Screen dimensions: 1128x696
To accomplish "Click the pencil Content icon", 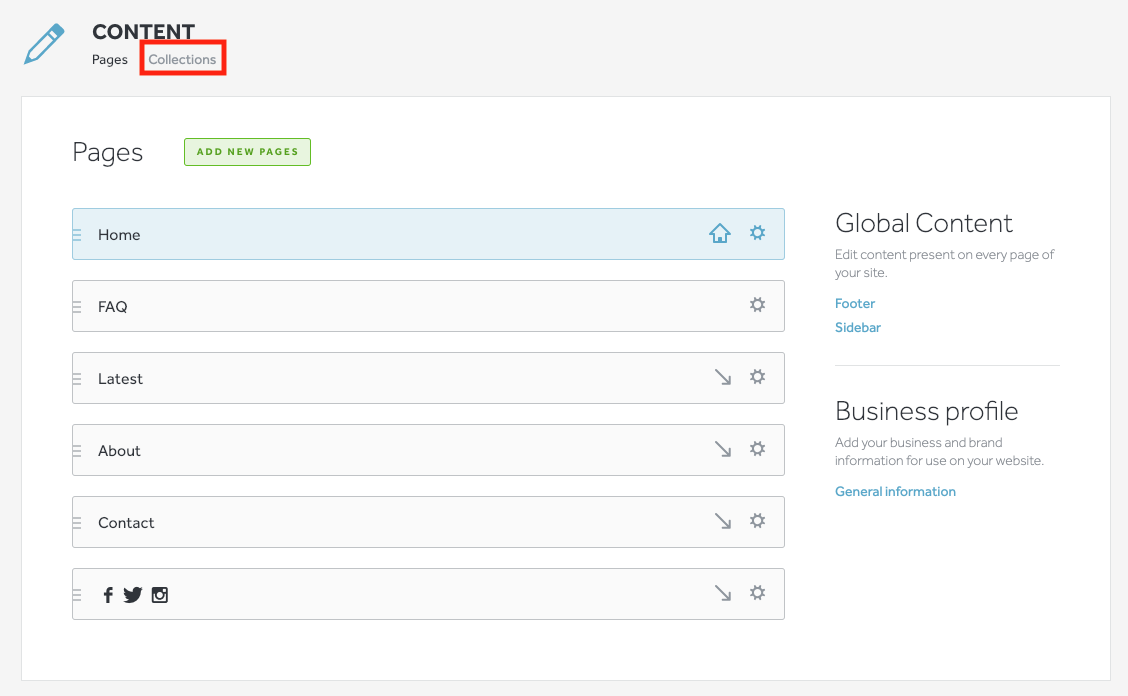I will pyautogui.click(x=45, y=44).
